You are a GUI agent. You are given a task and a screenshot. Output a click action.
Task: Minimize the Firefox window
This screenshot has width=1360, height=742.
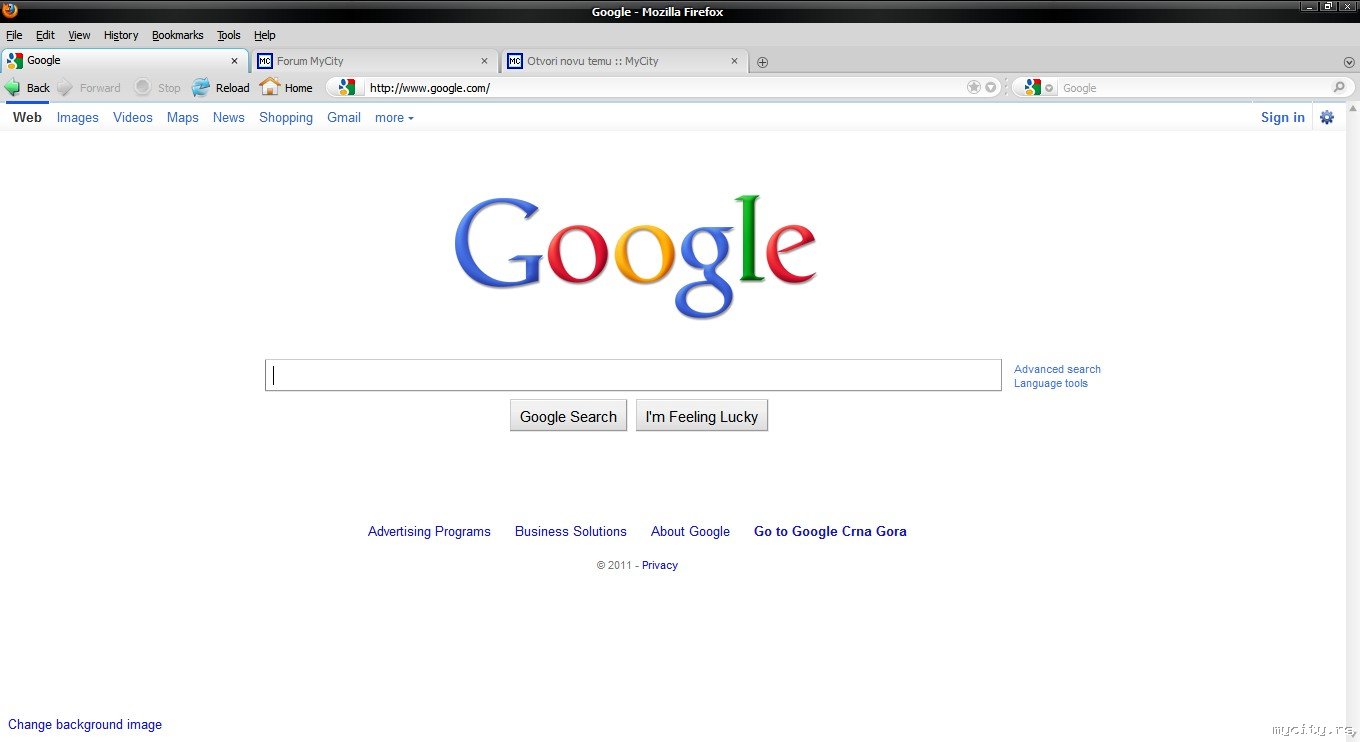(1309, 7)
